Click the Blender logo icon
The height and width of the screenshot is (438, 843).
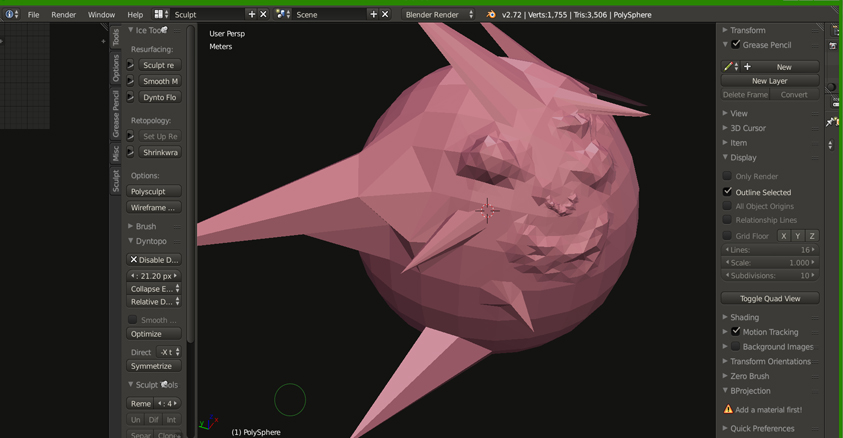(491, 15)
